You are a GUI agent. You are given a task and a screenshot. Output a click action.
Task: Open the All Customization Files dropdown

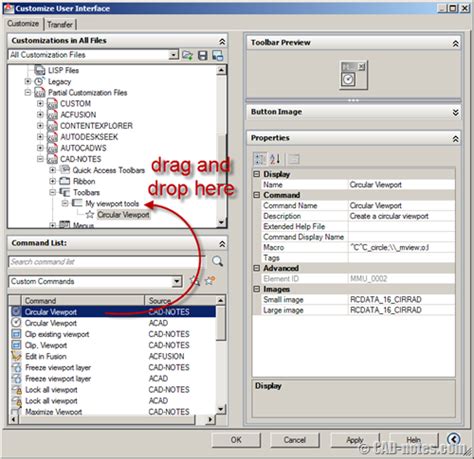point(174,55)
